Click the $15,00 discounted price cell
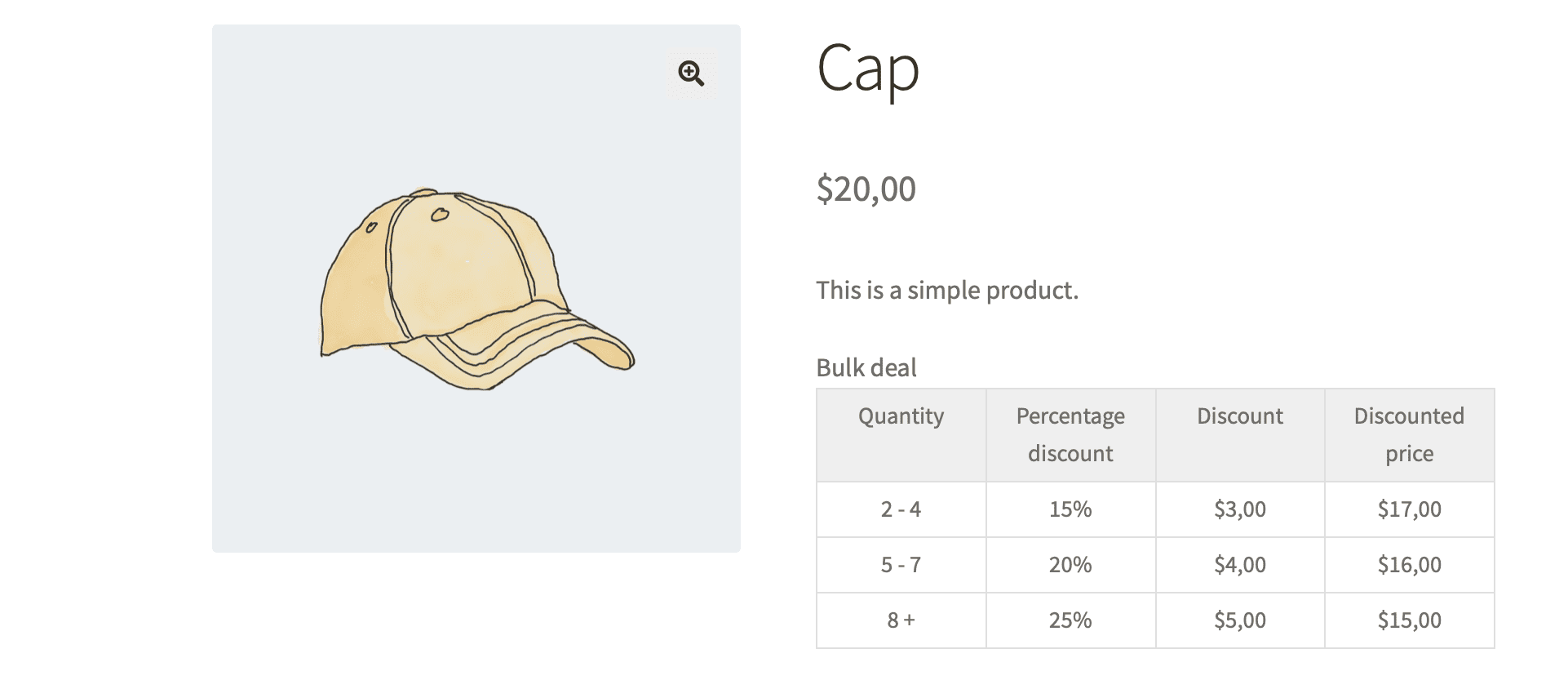The width and height of the screenshot is (1568, 689). pos(1409,620)
